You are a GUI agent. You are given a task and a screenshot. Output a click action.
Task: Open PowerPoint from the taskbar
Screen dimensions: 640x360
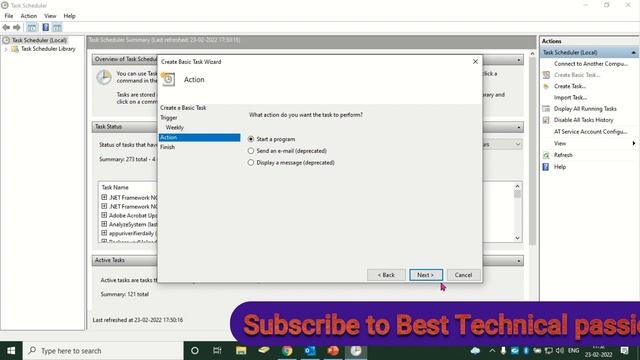pyautogui.click(x=333, y=351)
